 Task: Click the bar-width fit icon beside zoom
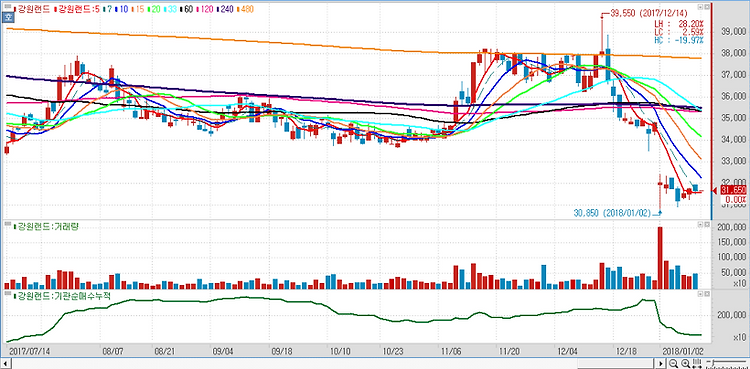(x=697, y=363)
